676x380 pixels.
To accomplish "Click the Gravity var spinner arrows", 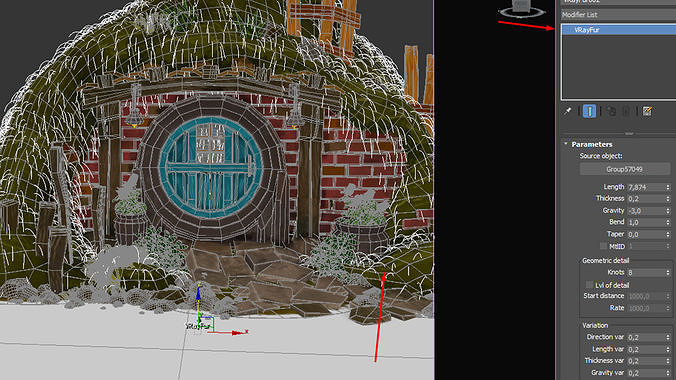I will click(668, 373).
